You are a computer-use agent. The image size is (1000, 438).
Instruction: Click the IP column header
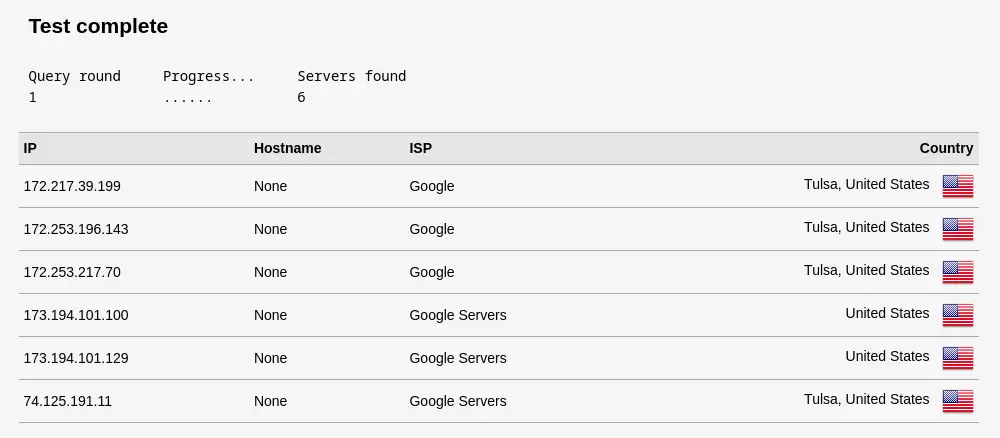click(31, 148)
